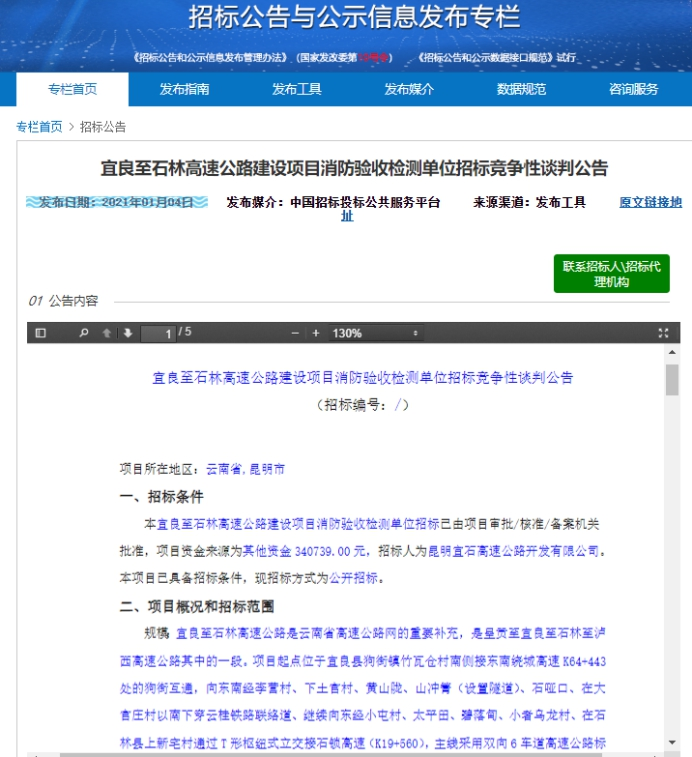Enter PDF fullscreen presentation mode
Image resolution: width=692 pixels, height=757 pixels.
[662, 333]
